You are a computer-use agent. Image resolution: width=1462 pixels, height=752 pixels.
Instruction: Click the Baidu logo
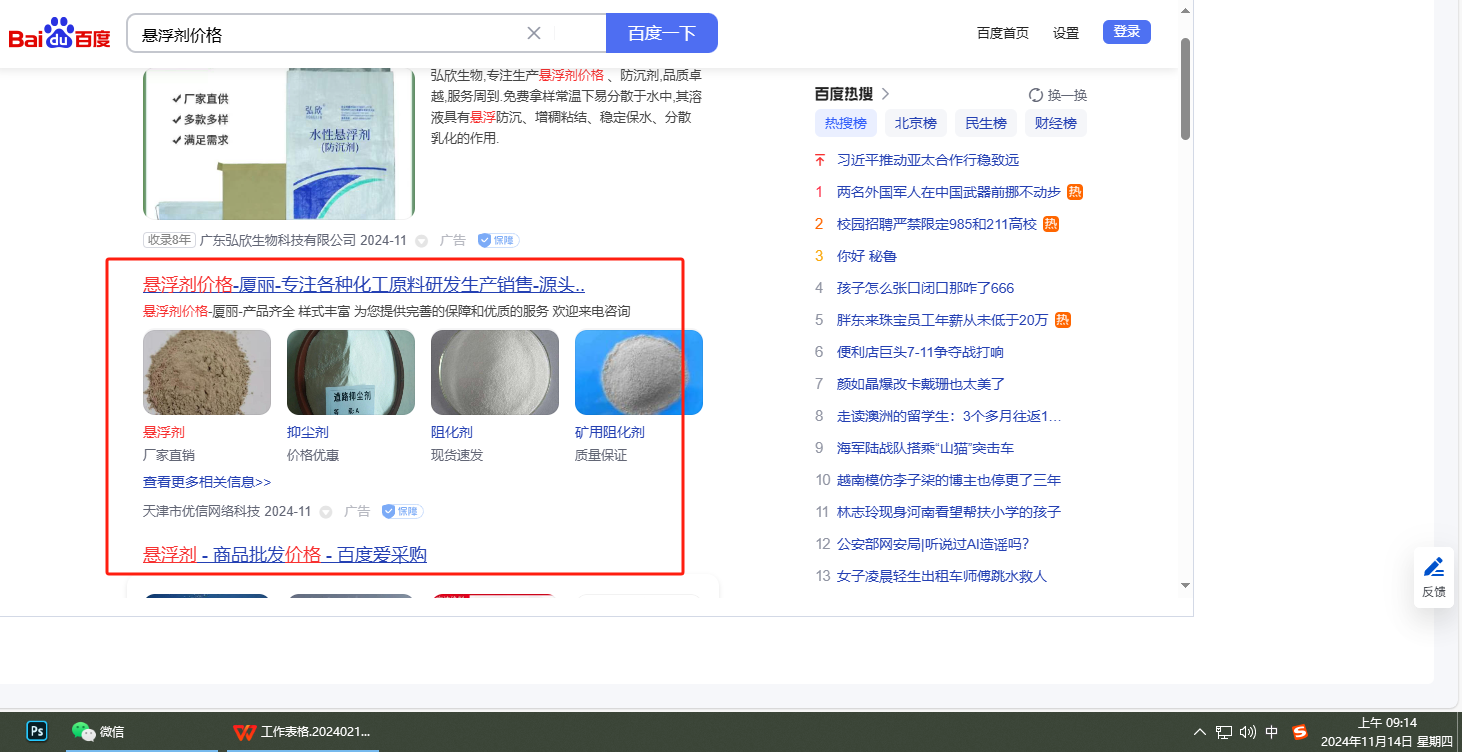59,34
